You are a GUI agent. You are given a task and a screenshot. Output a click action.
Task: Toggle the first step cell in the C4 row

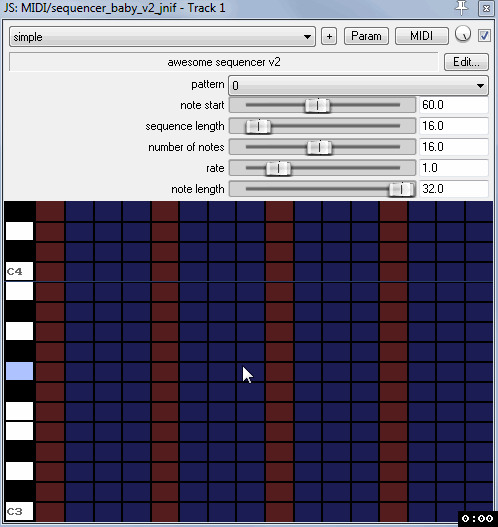pyautogui.click(x=50, y=272)
